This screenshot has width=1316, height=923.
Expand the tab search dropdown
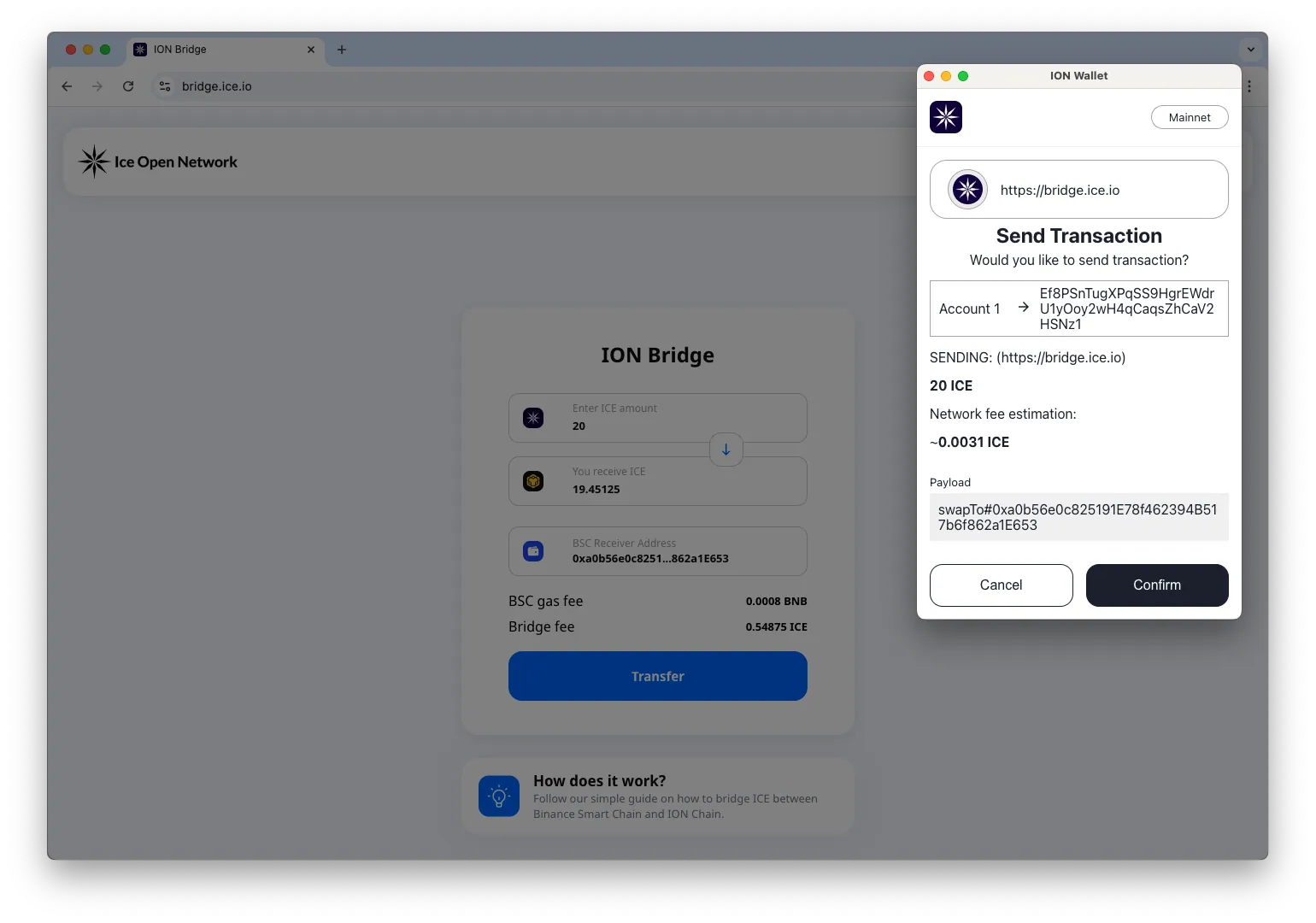[x=1251, y=50]
